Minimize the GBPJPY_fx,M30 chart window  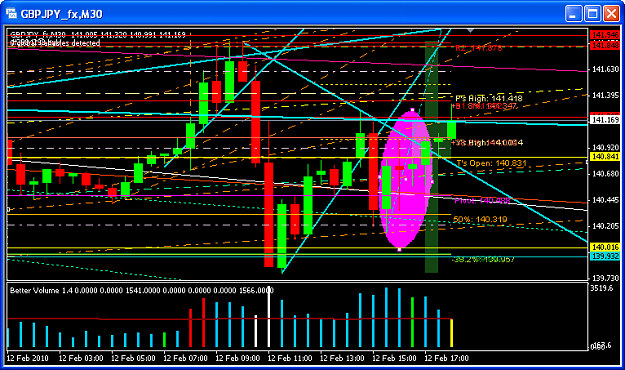[x=573, y=14]
